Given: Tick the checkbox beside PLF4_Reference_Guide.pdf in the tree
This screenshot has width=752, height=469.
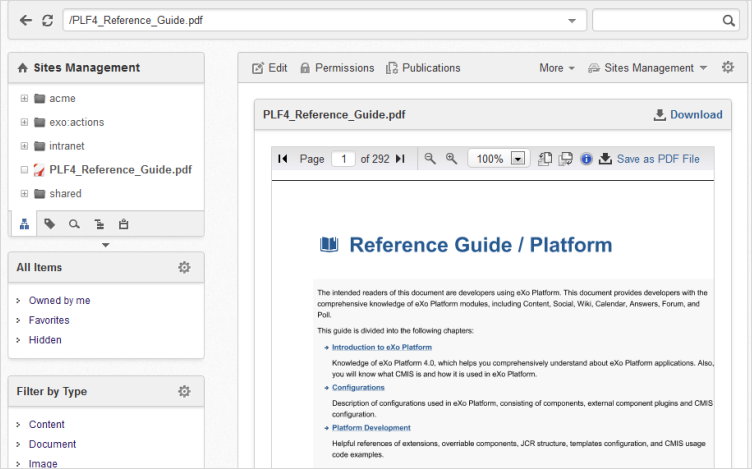Looking at the screenshot, I should (24, 170).
